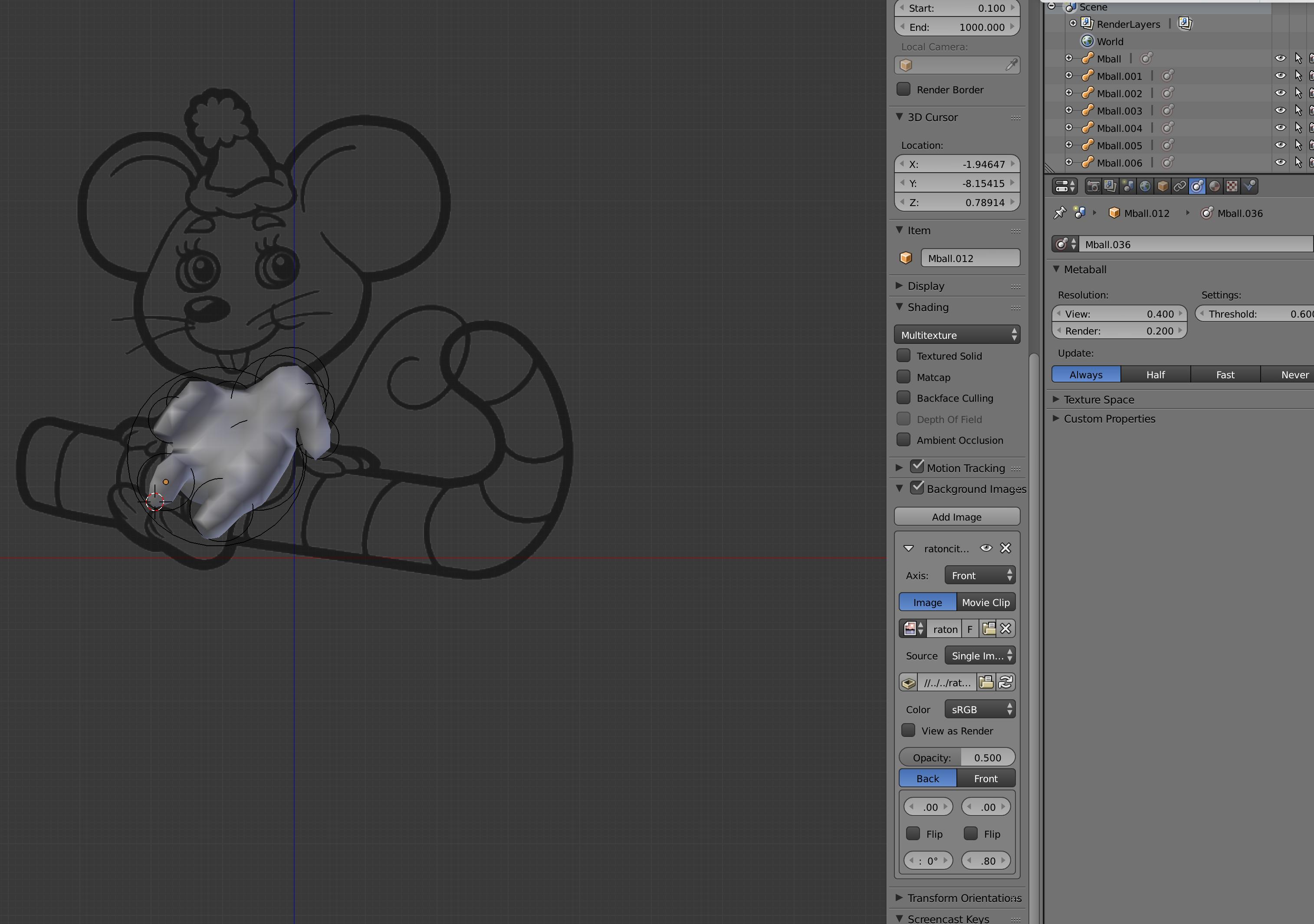Click the packed file icon beside image path
This screenshot has height=924, width=1314.
click(x=908, y=682)
